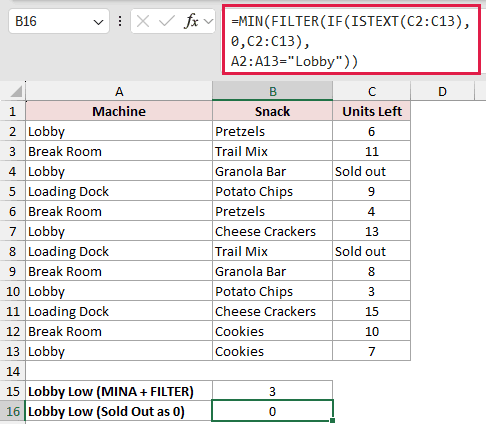The image size is (486, 424).
Task: Select column D header
Action: click(x=442, y=91)
